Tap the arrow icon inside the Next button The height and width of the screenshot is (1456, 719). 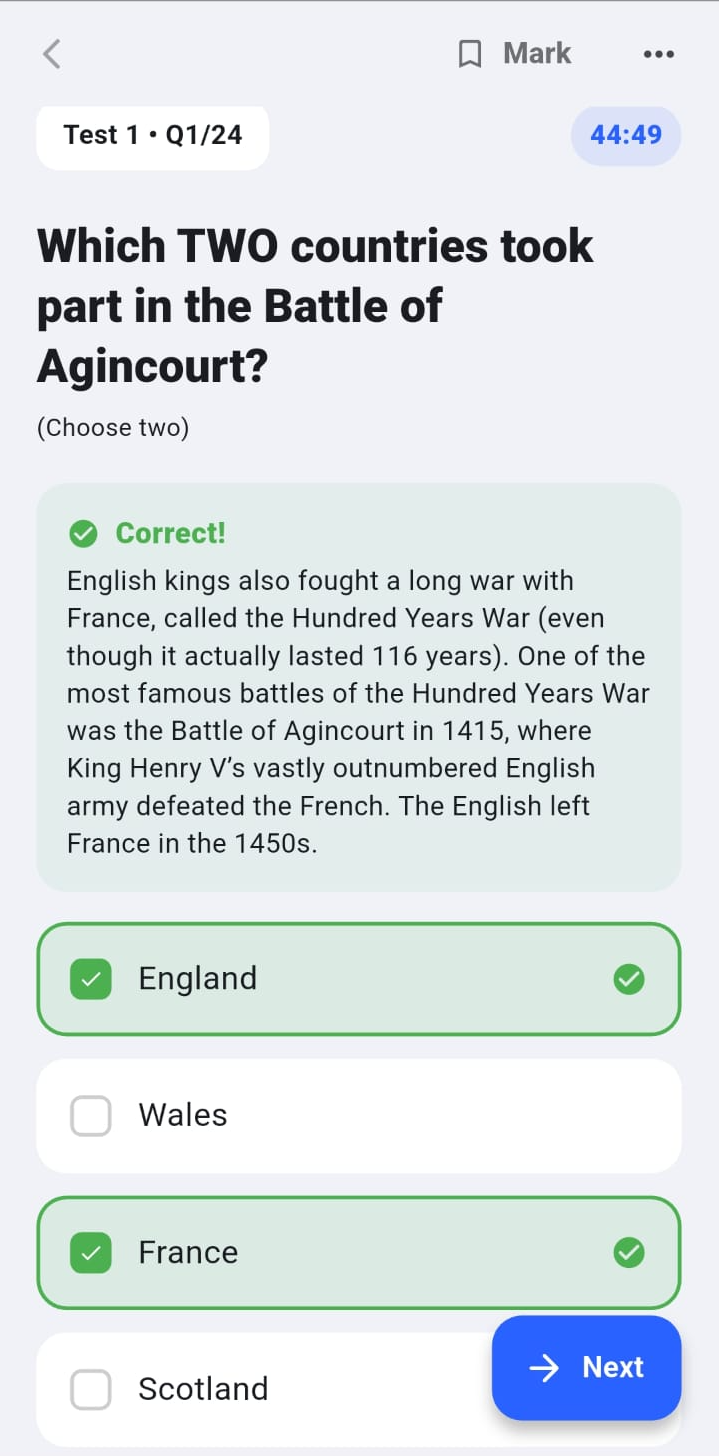pos(544,1367)
